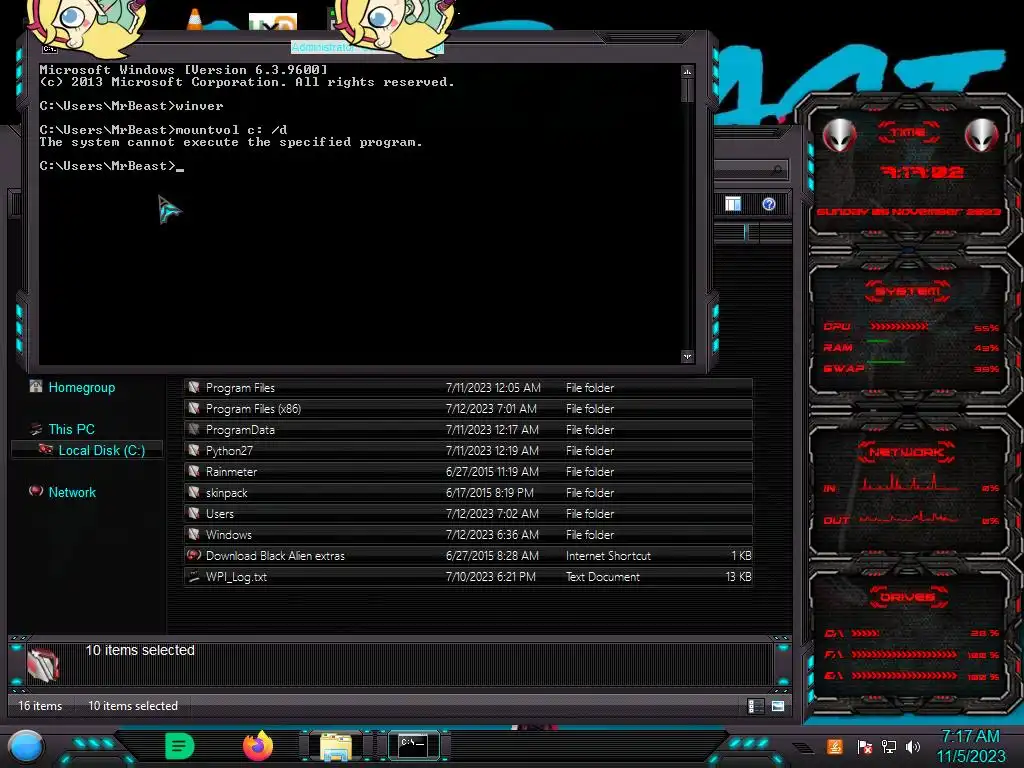The image size is (1024, 768).
Task: Select the Rainmeter folder
Action: point(468,472)
